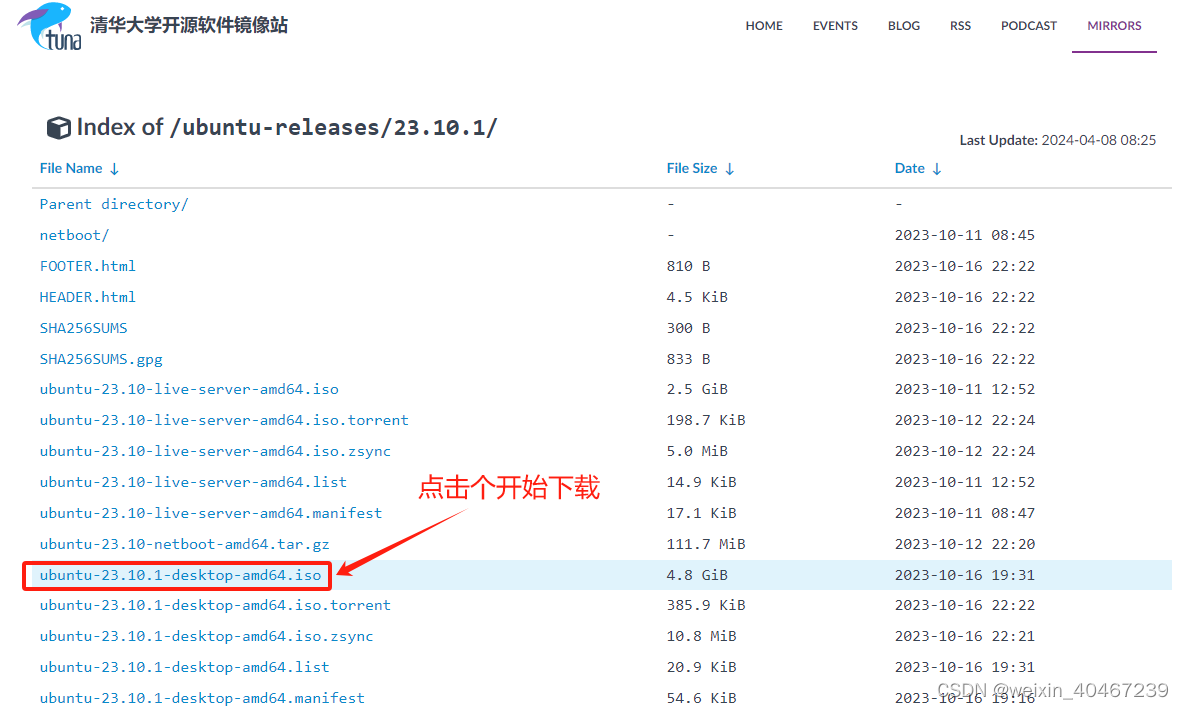The height and width of the screenshot is (709, 1184).
Task: Open the HOME menu item
Action: 763,26
